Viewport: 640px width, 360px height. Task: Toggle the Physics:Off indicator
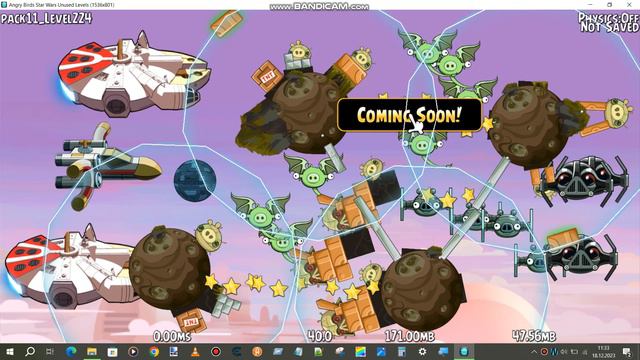[608, 18]
